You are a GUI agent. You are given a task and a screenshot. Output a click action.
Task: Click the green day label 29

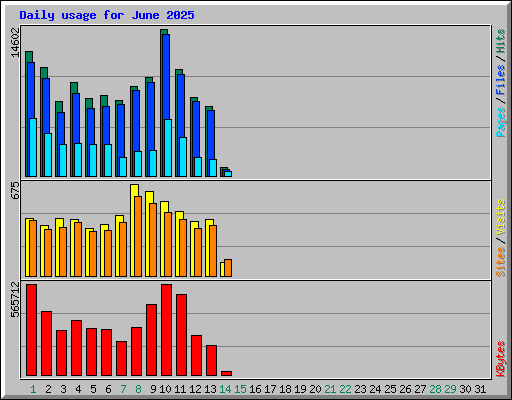(x=450, y=389)
